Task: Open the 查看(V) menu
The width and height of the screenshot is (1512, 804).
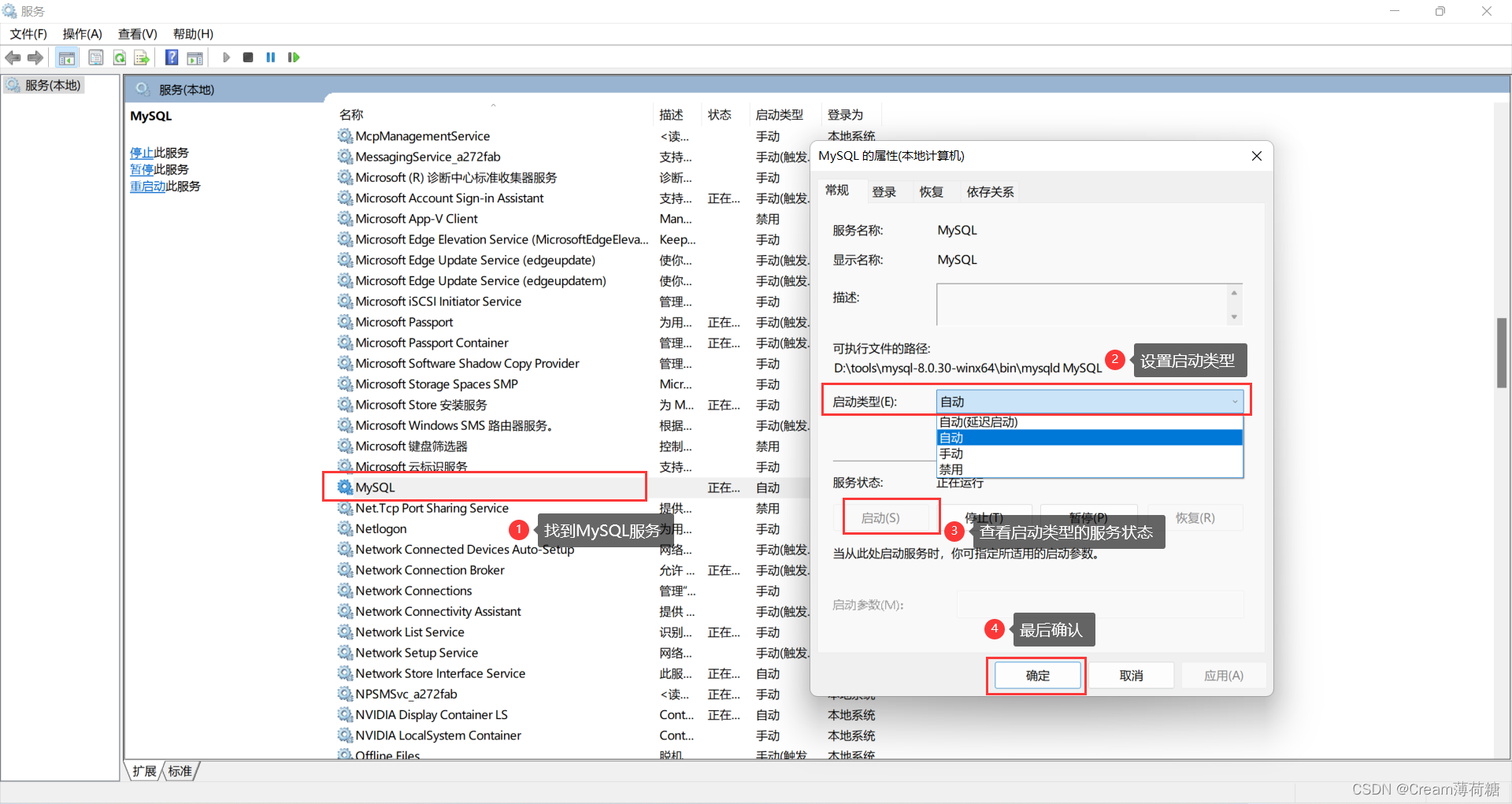Action: point(138,34)
